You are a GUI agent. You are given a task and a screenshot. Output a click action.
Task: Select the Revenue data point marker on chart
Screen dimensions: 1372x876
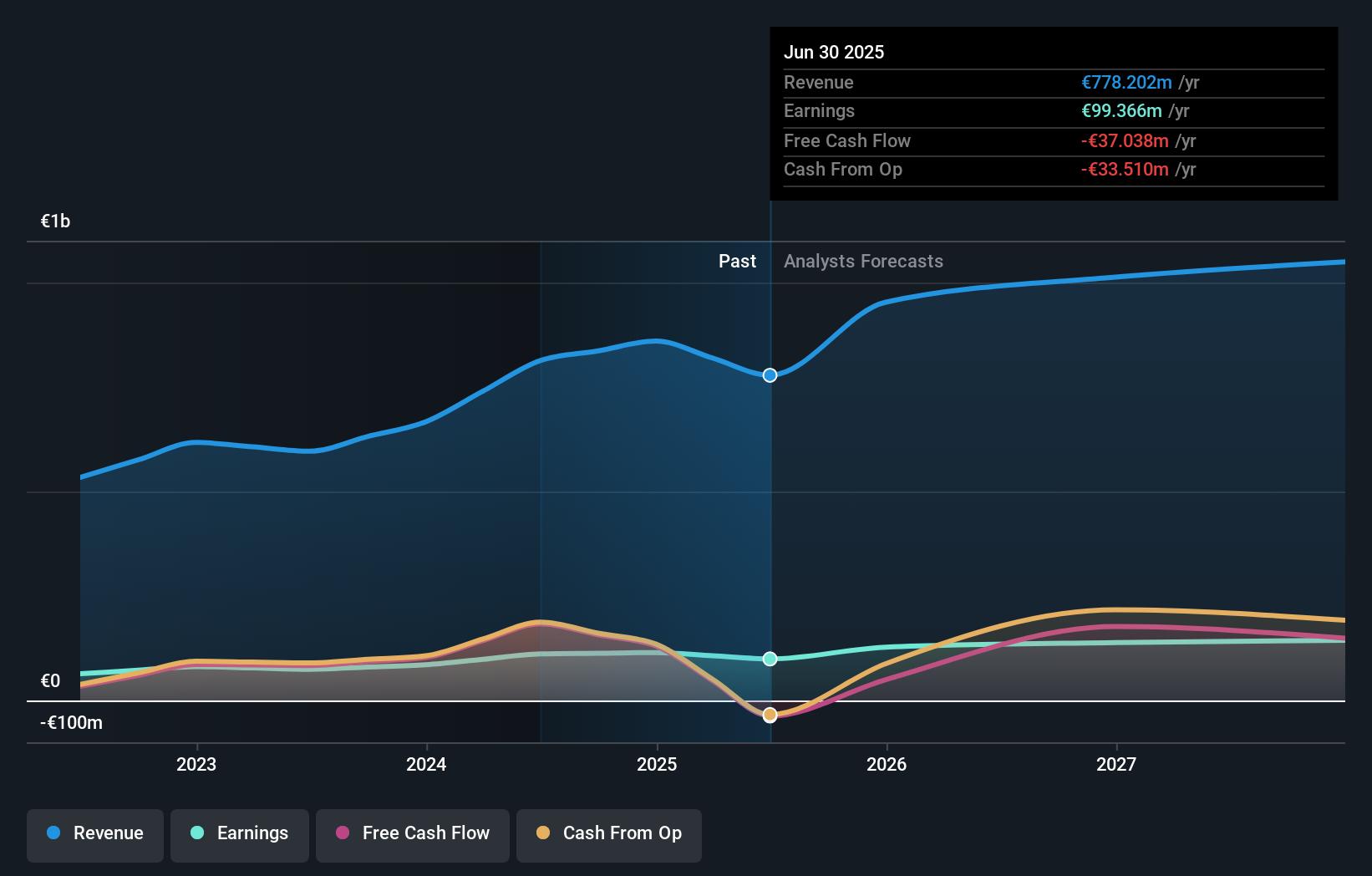tap(769, 374)
